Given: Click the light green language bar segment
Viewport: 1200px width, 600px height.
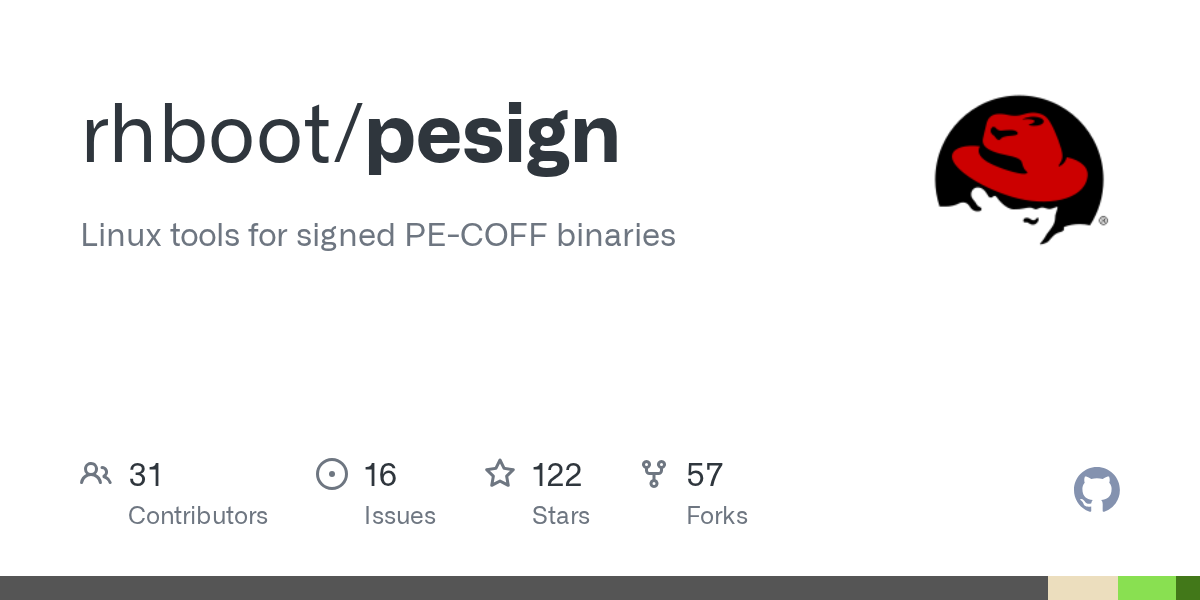Looking at the screenshot, I should tap(1146, 588).
